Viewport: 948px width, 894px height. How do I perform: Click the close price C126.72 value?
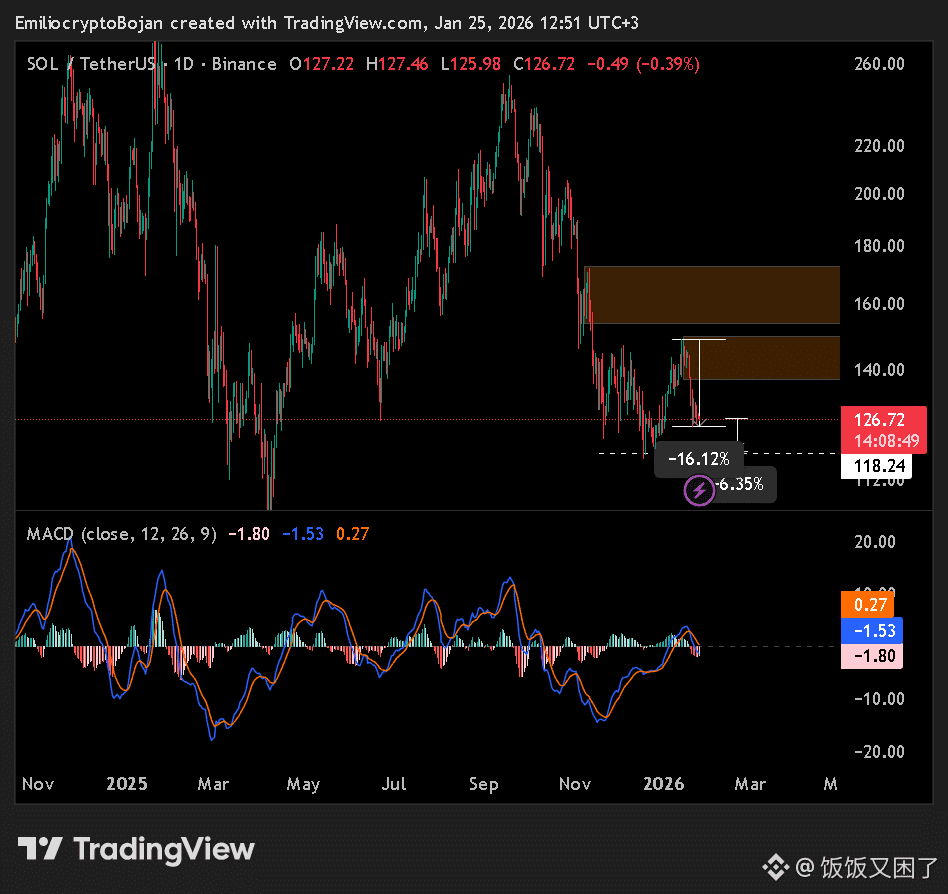click(544, 64)
